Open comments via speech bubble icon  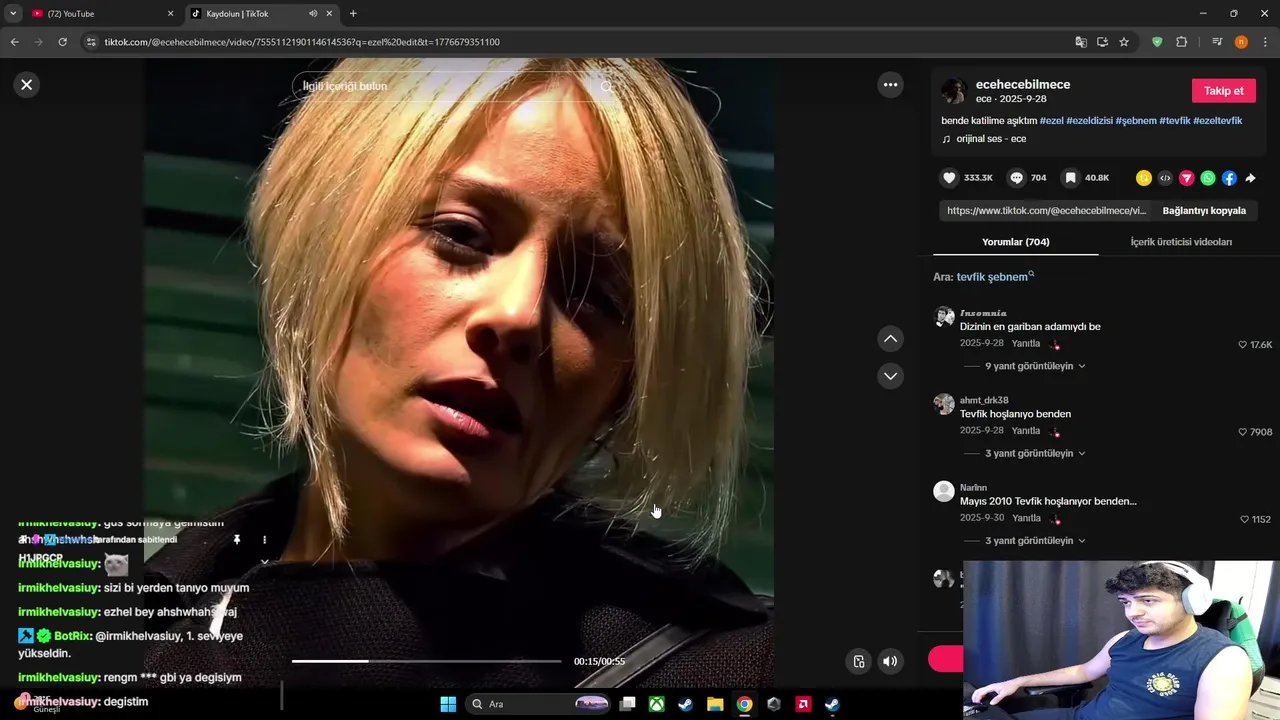click(x=1016, y=178)
